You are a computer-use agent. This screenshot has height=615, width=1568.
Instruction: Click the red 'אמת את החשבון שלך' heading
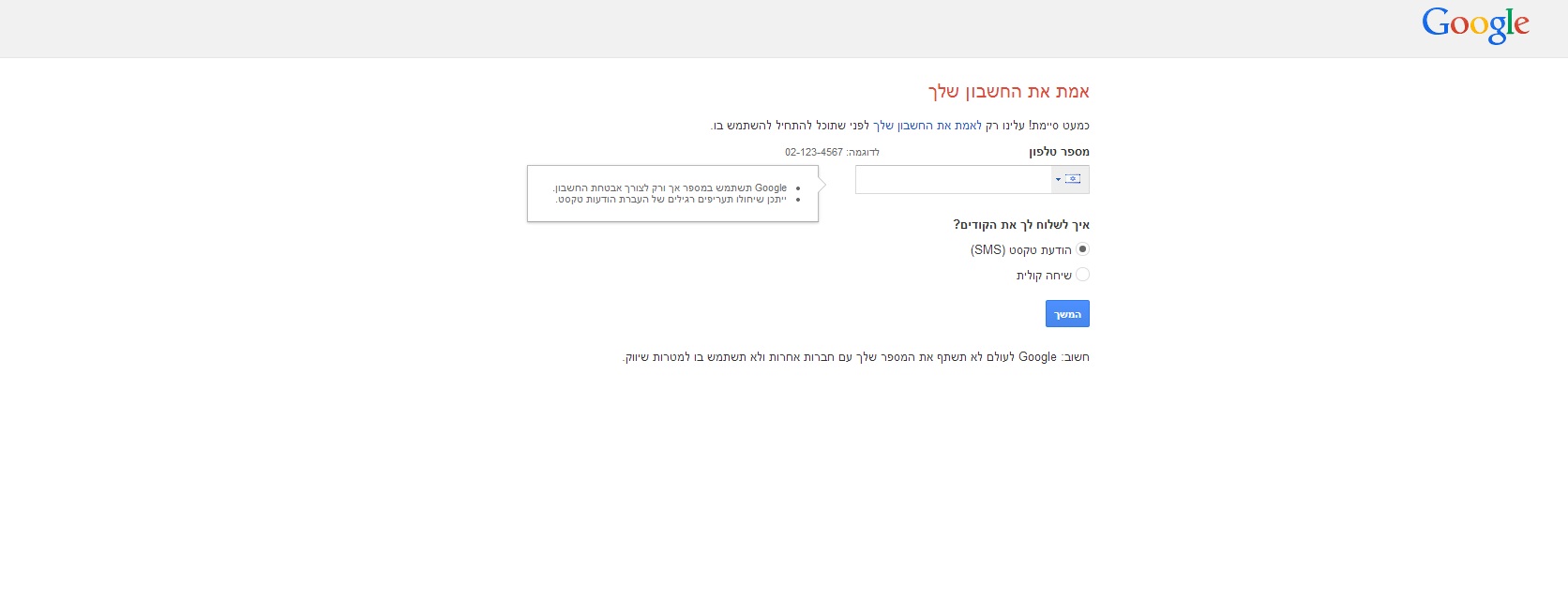(1008, 92)
